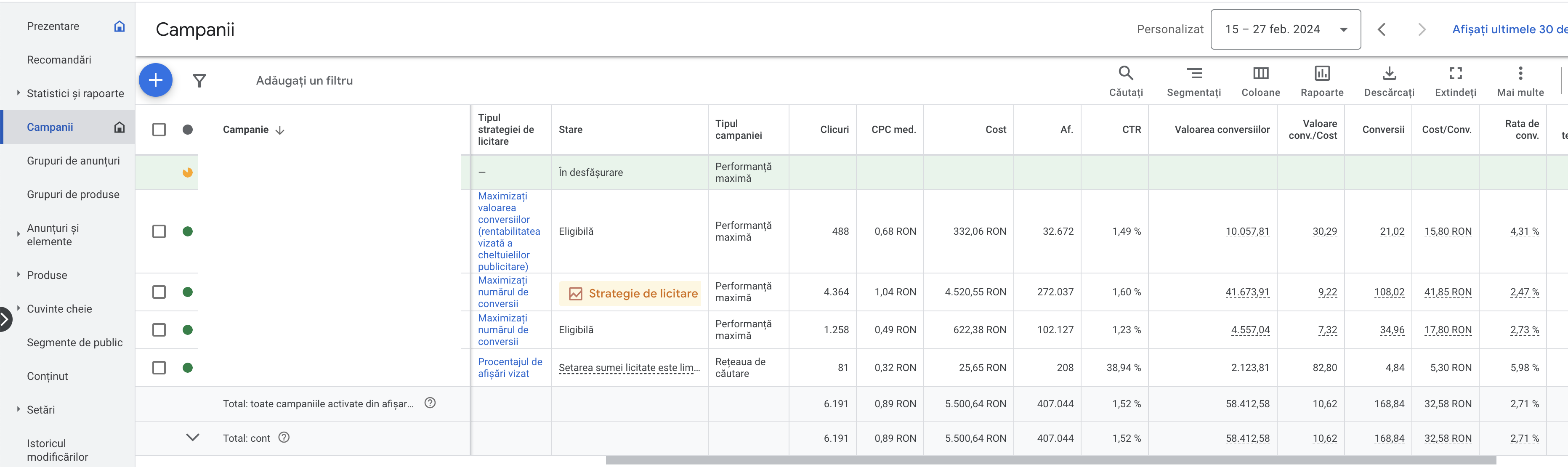Screen dimensions: 1568x467
Task: Open Maximizați numărul de conversii link, 4.364 clicks row
Action: pyautogui.click(x=503, y=292)
